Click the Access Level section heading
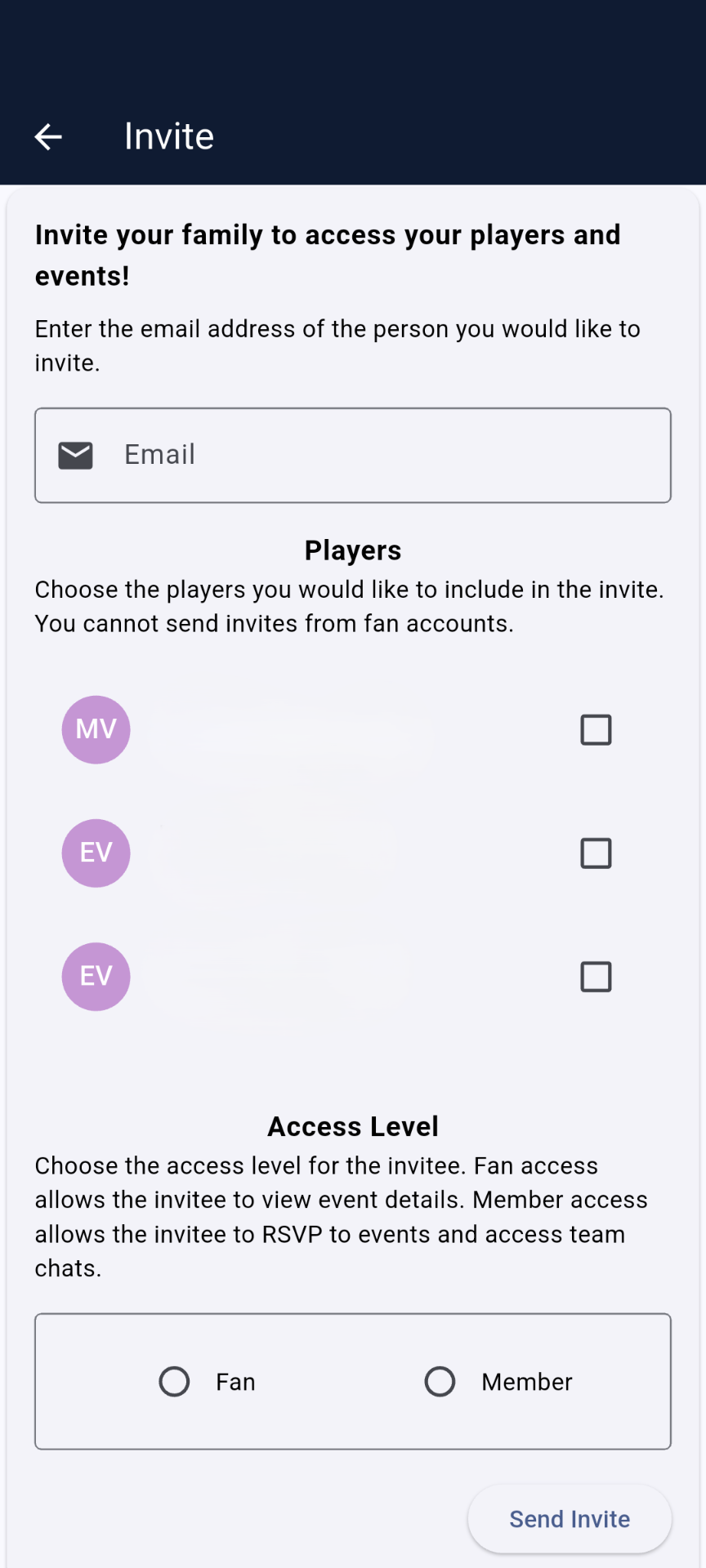706x1568 pixels. coord(353,1126)
